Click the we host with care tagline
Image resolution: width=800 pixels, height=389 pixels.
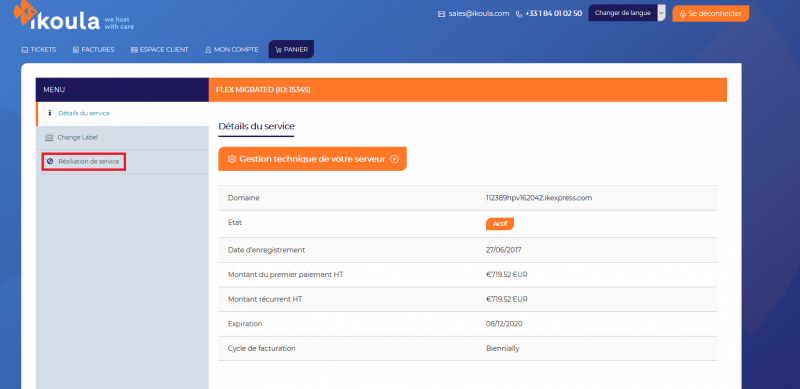pyautogui.click(x=119, y=23)
